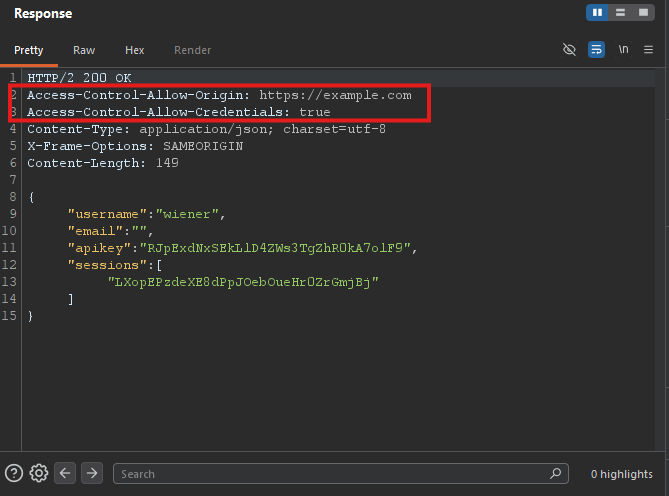Click the Response panel title
669x496 pixels.
pos(43,14)
